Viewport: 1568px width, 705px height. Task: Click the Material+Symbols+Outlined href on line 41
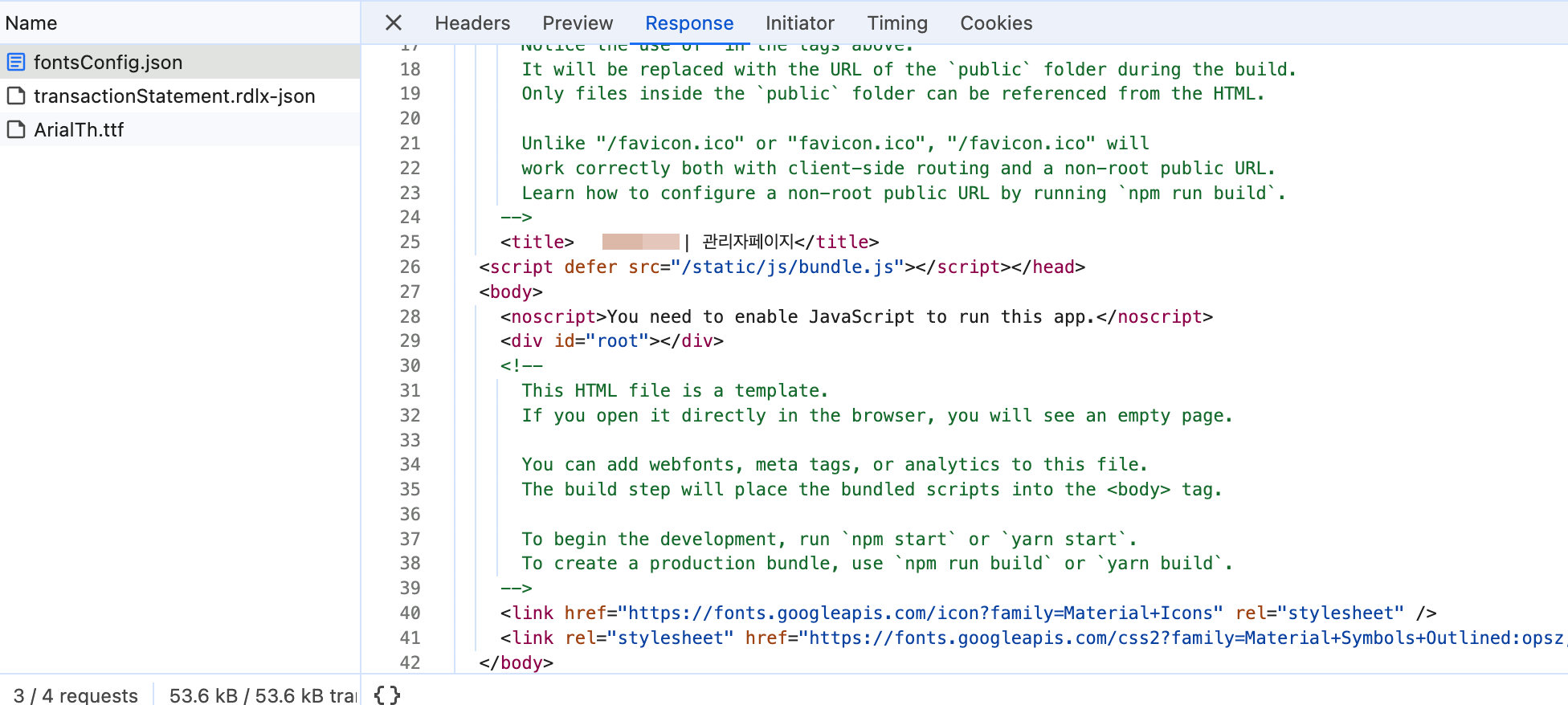tap(1182, 638)
